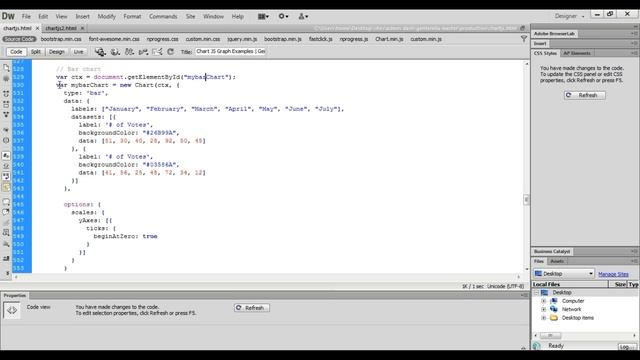Click the page Title input field
Viewport: 640px width, 360px height.
(230, 51)
